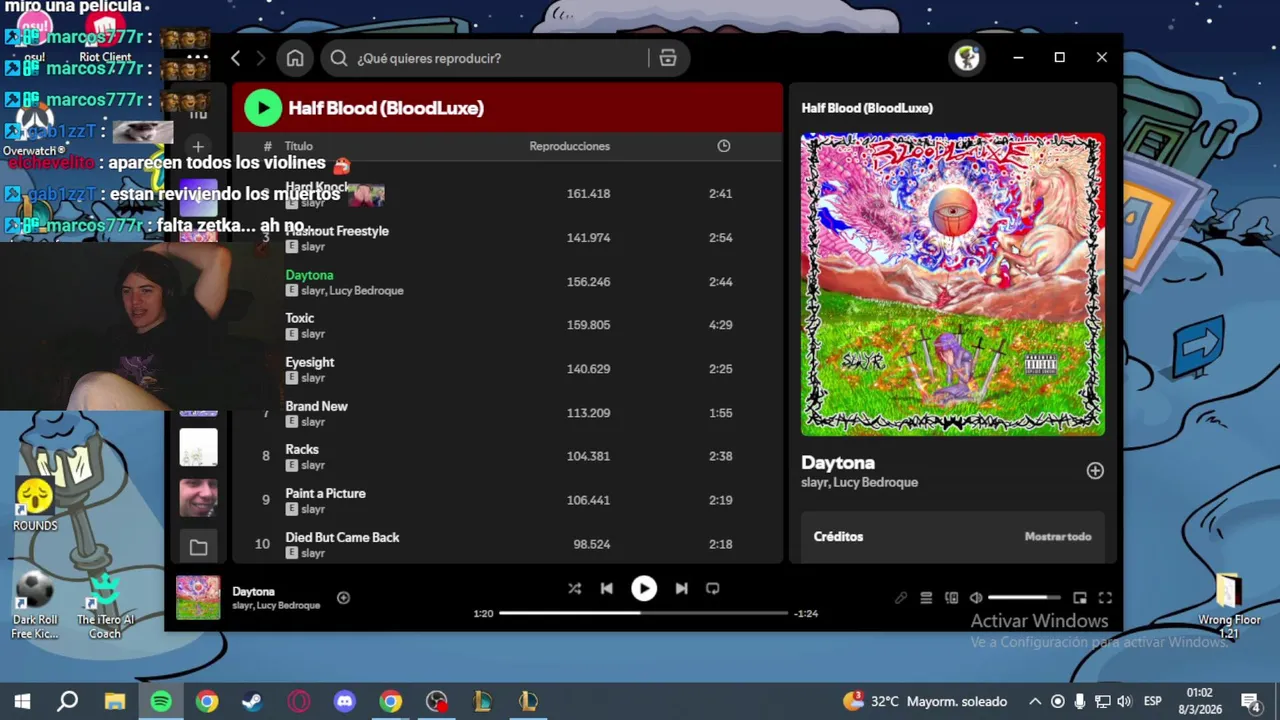Select the Eyesight track row

(x=507, y=369)
